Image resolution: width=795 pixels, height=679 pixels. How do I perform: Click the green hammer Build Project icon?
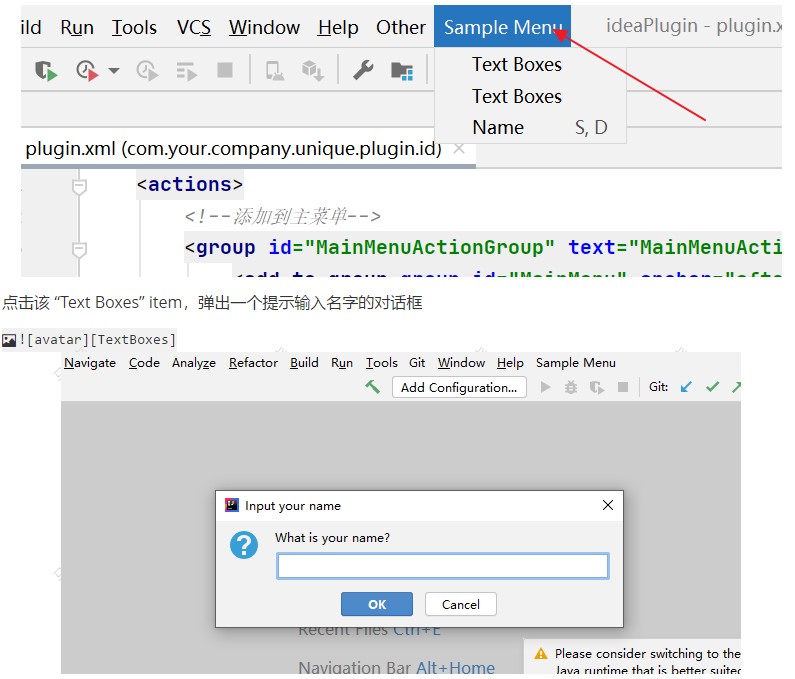(372, 387)
